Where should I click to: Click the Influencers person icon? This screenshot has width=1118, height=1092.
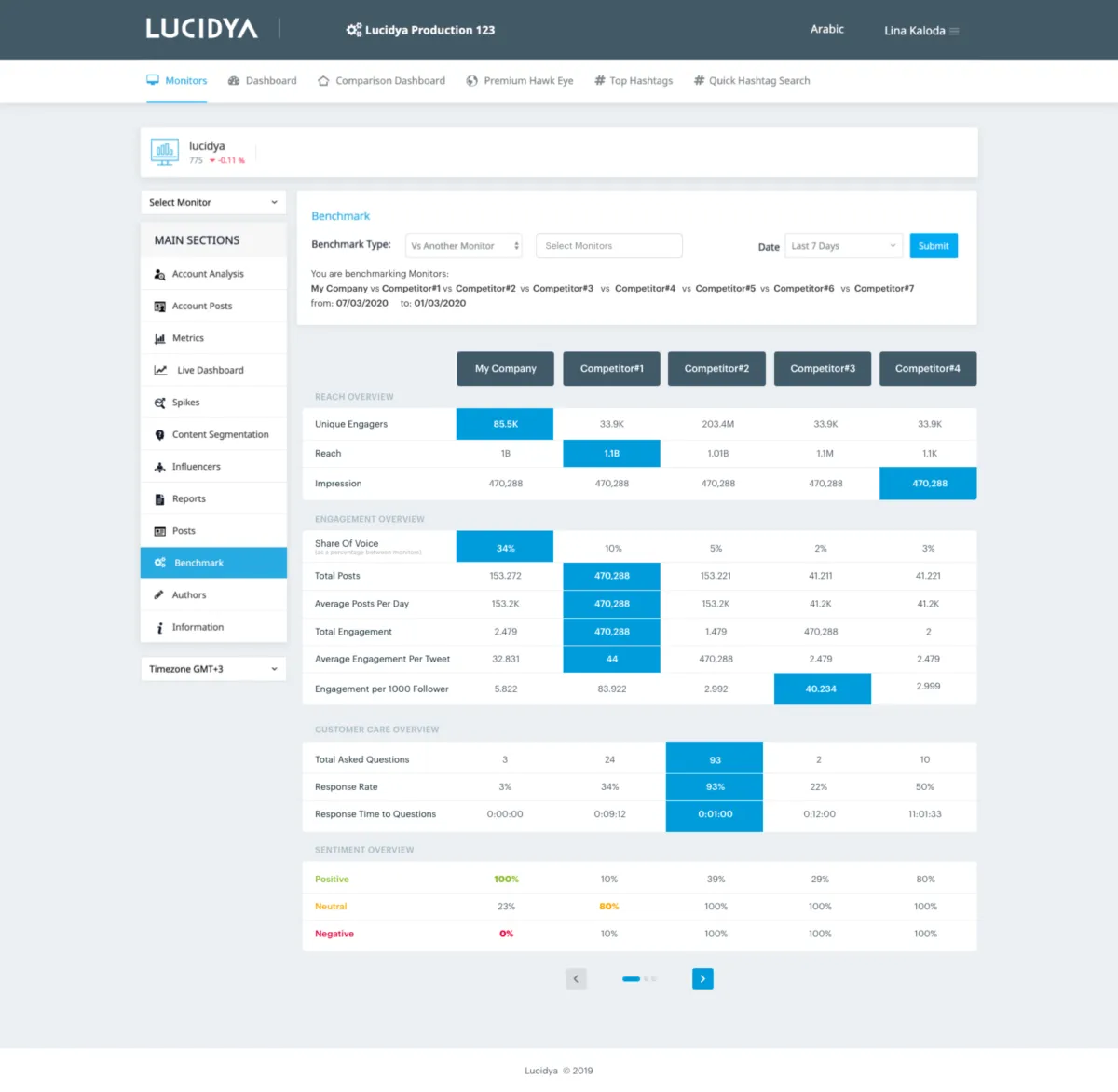159,467
